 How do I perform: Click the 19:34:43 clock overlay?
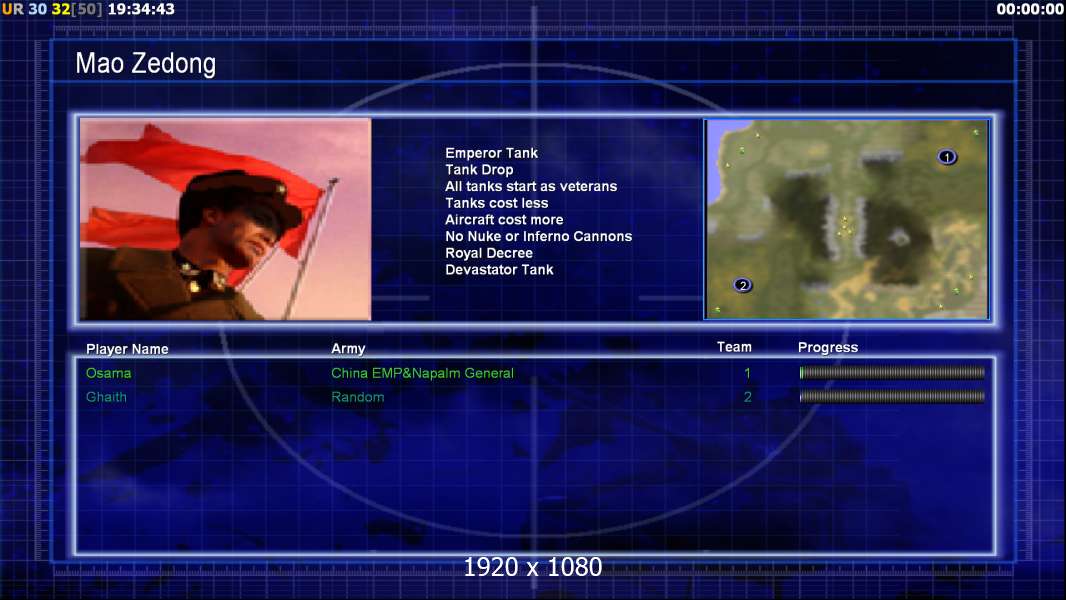pyautogui.click(x=141, y=10)
